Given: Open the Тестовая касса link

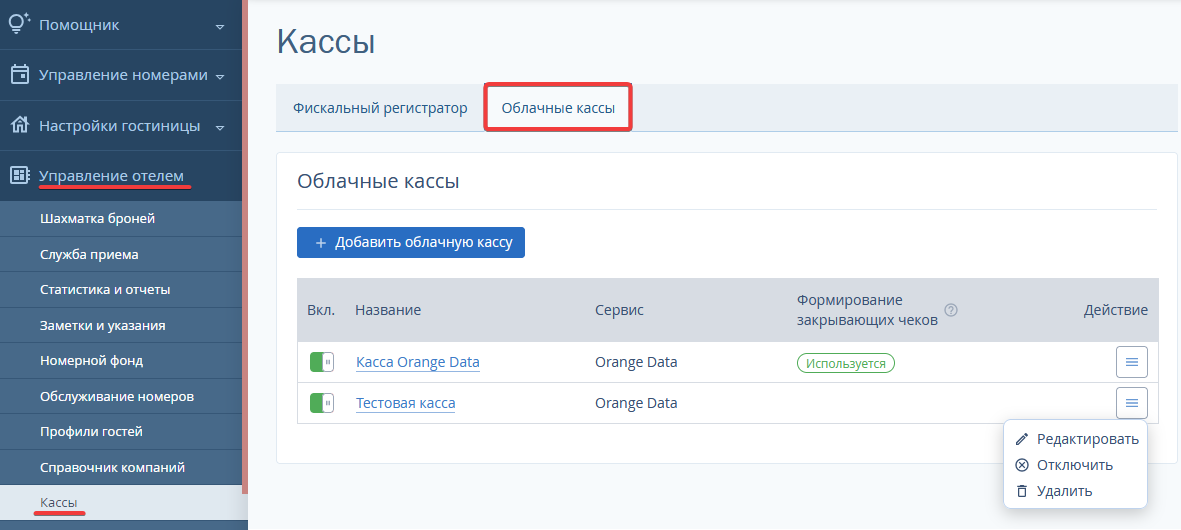Looking at the screenshot, I should coord(405,403).
